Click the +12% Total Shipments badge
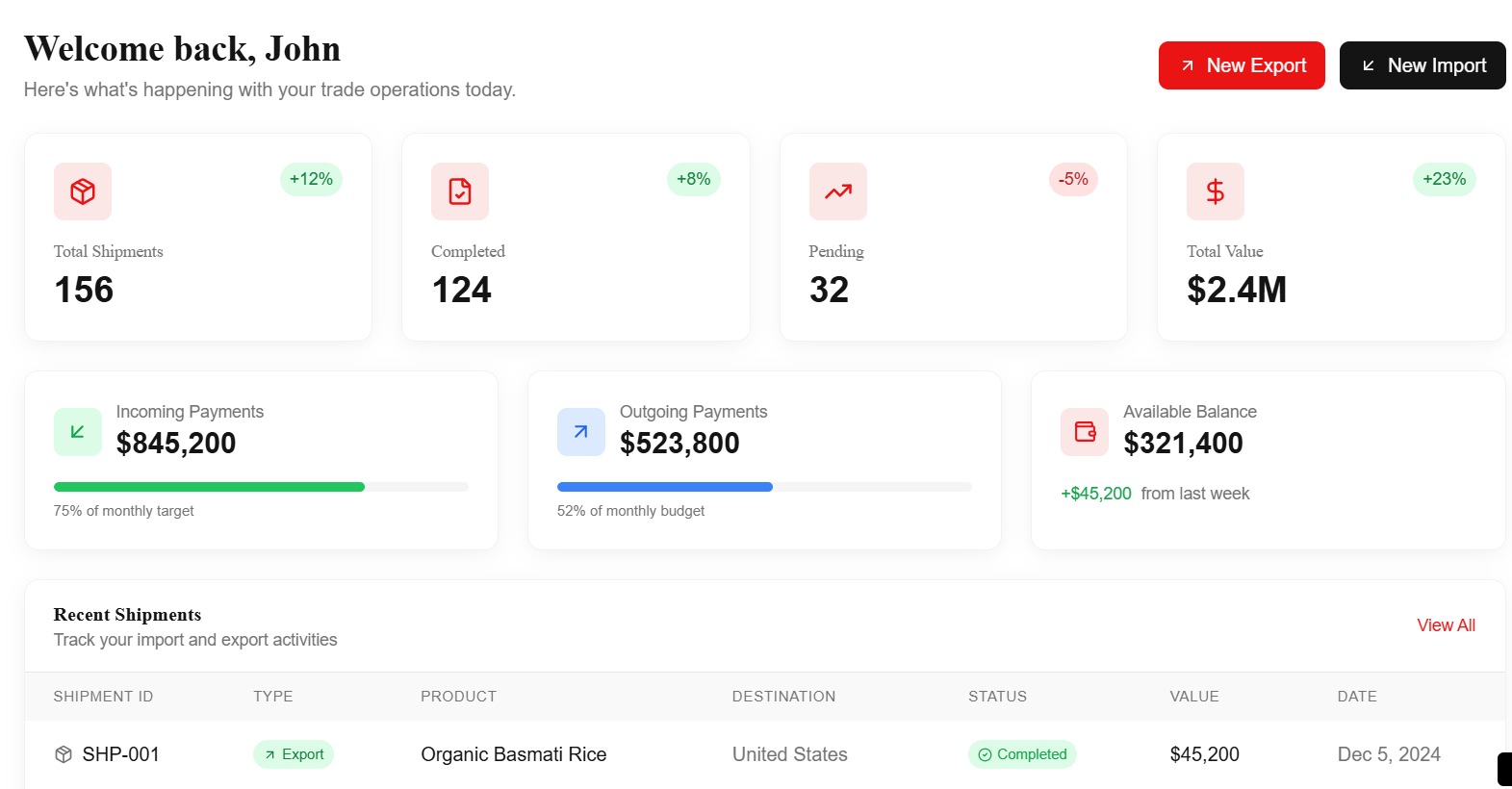The height and width of the screenshot is (789, 1512). click(311, 179)
